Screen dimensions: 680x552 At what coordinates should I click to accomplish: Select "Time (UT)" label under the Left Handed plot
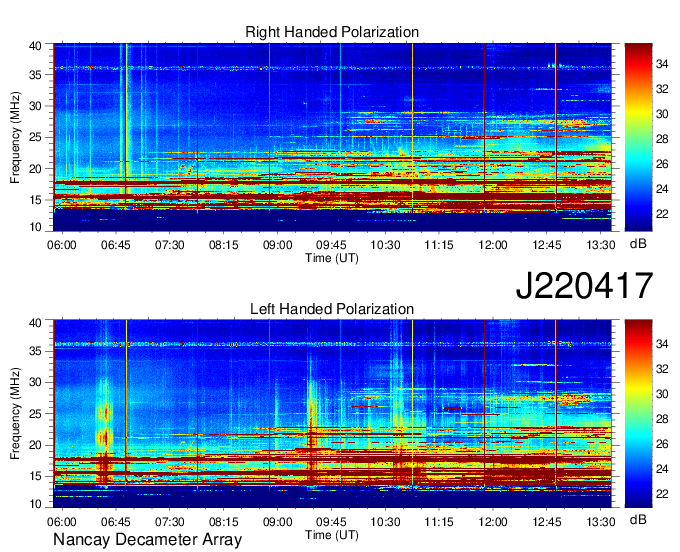pos(332,535)
